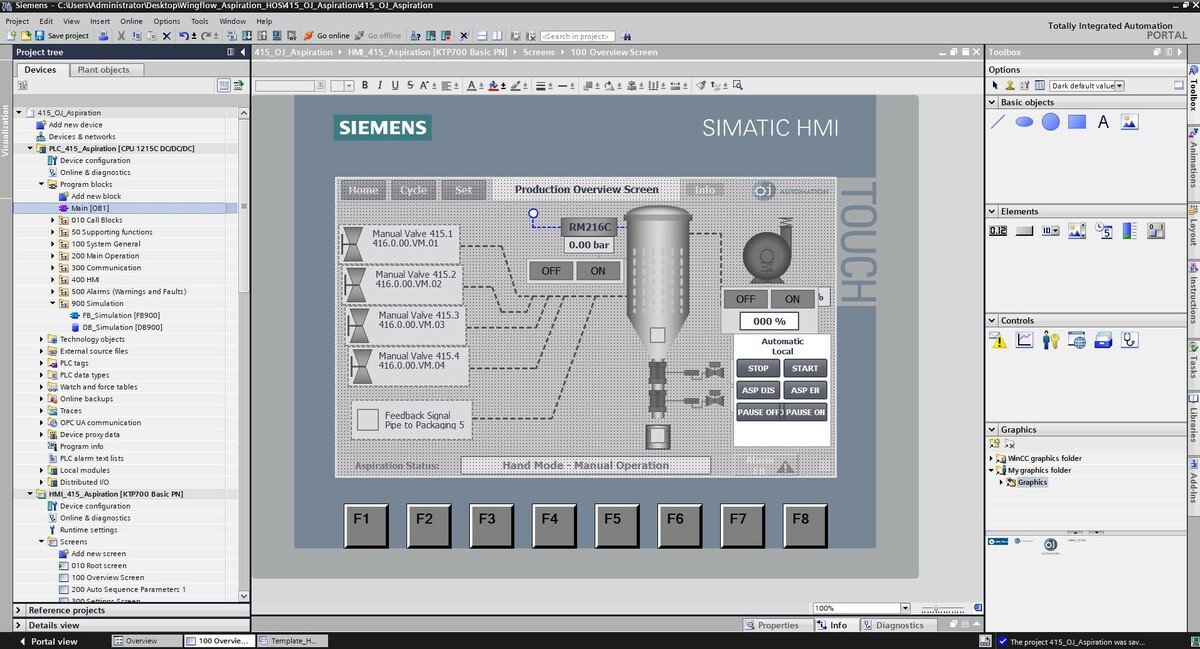This screenshot has width=1200, height=649.
Task: Insert the Trend view control
Action: 1024,340
